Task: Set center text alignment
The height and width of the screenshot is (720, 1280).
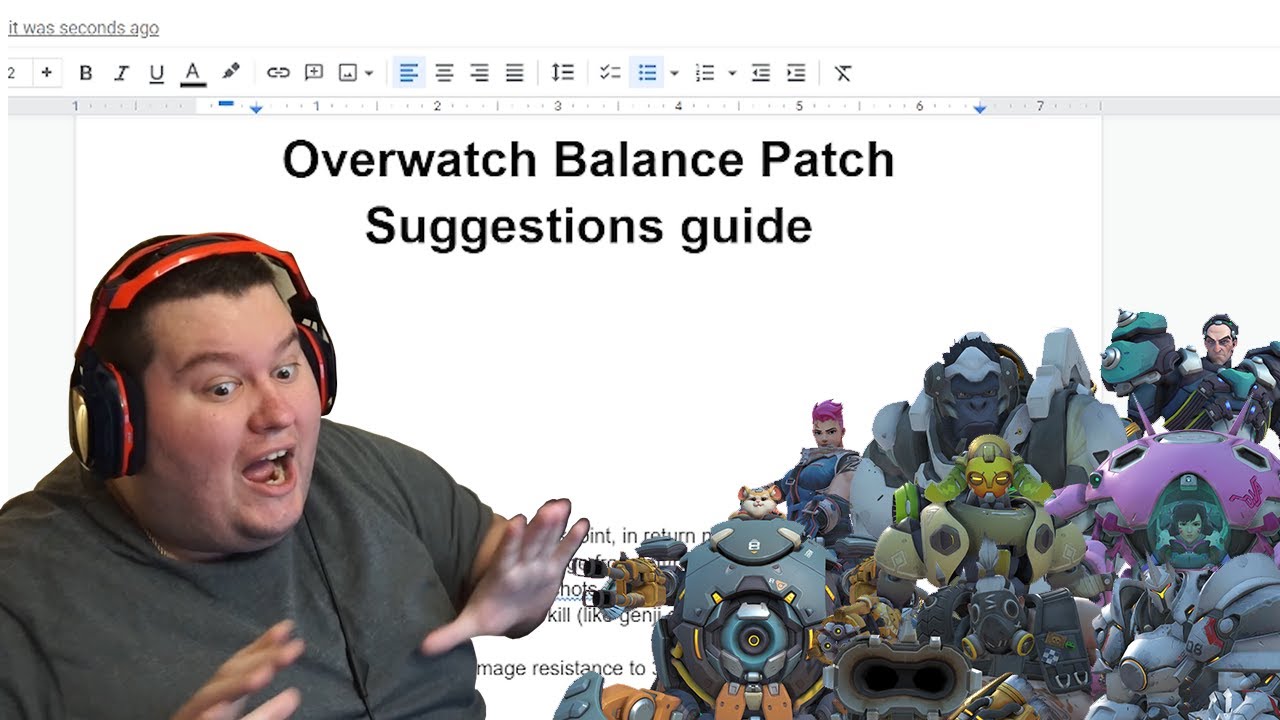Action: point(444,73)
